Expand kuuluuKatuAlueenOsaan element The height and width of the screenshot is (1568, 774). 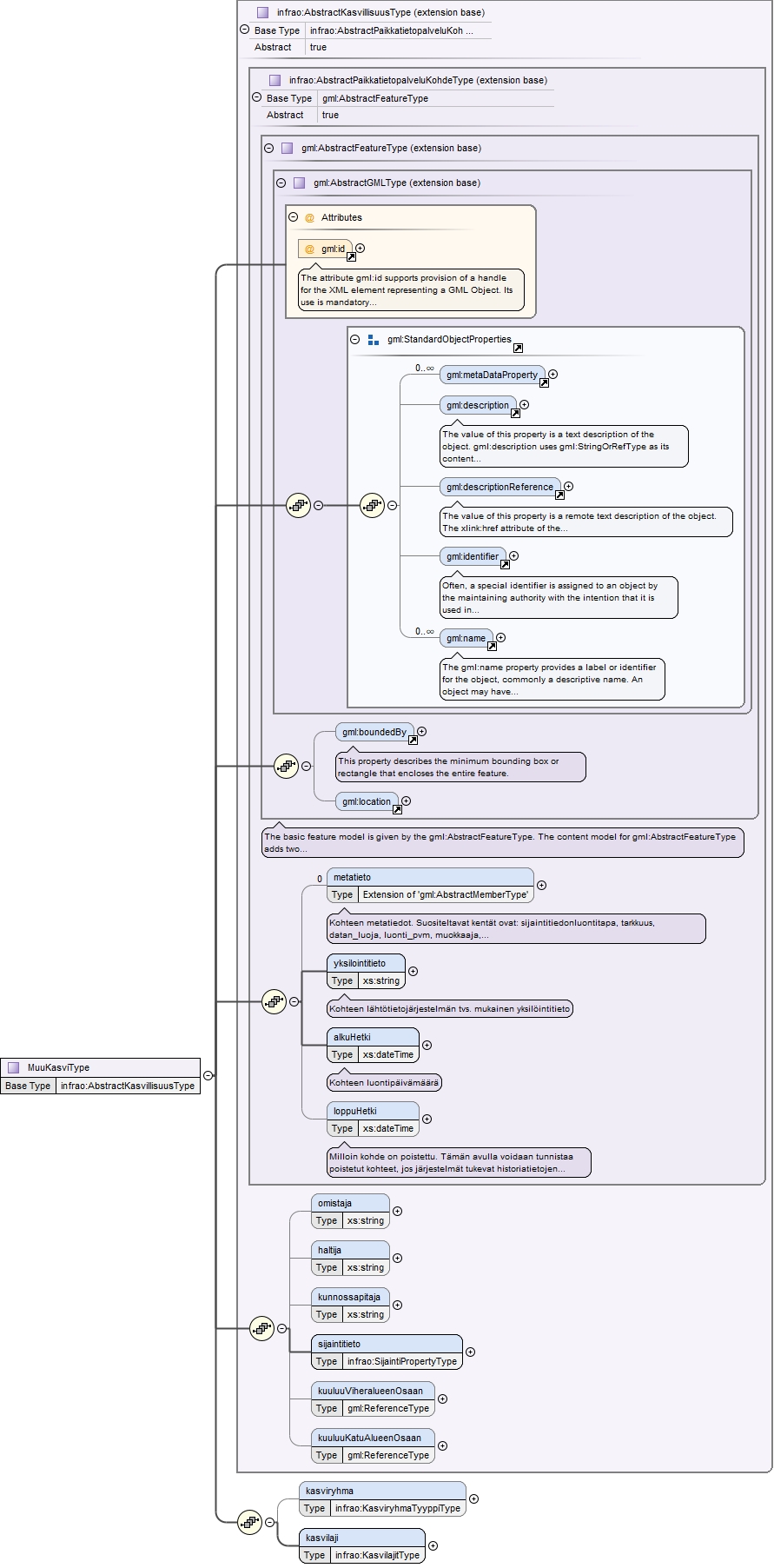[x=442, y=1445]
